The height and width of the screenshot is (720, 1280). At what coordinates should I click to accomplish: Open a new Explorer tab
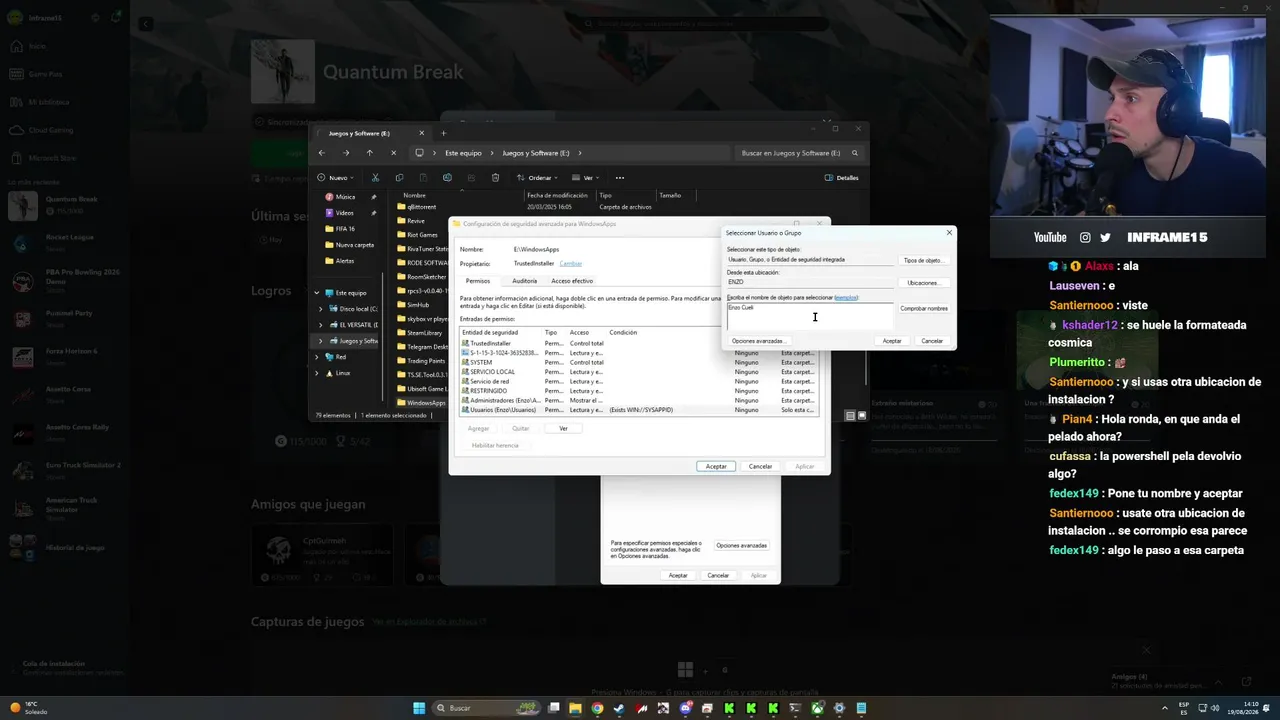pyautogui.click(x=444, y=133)
